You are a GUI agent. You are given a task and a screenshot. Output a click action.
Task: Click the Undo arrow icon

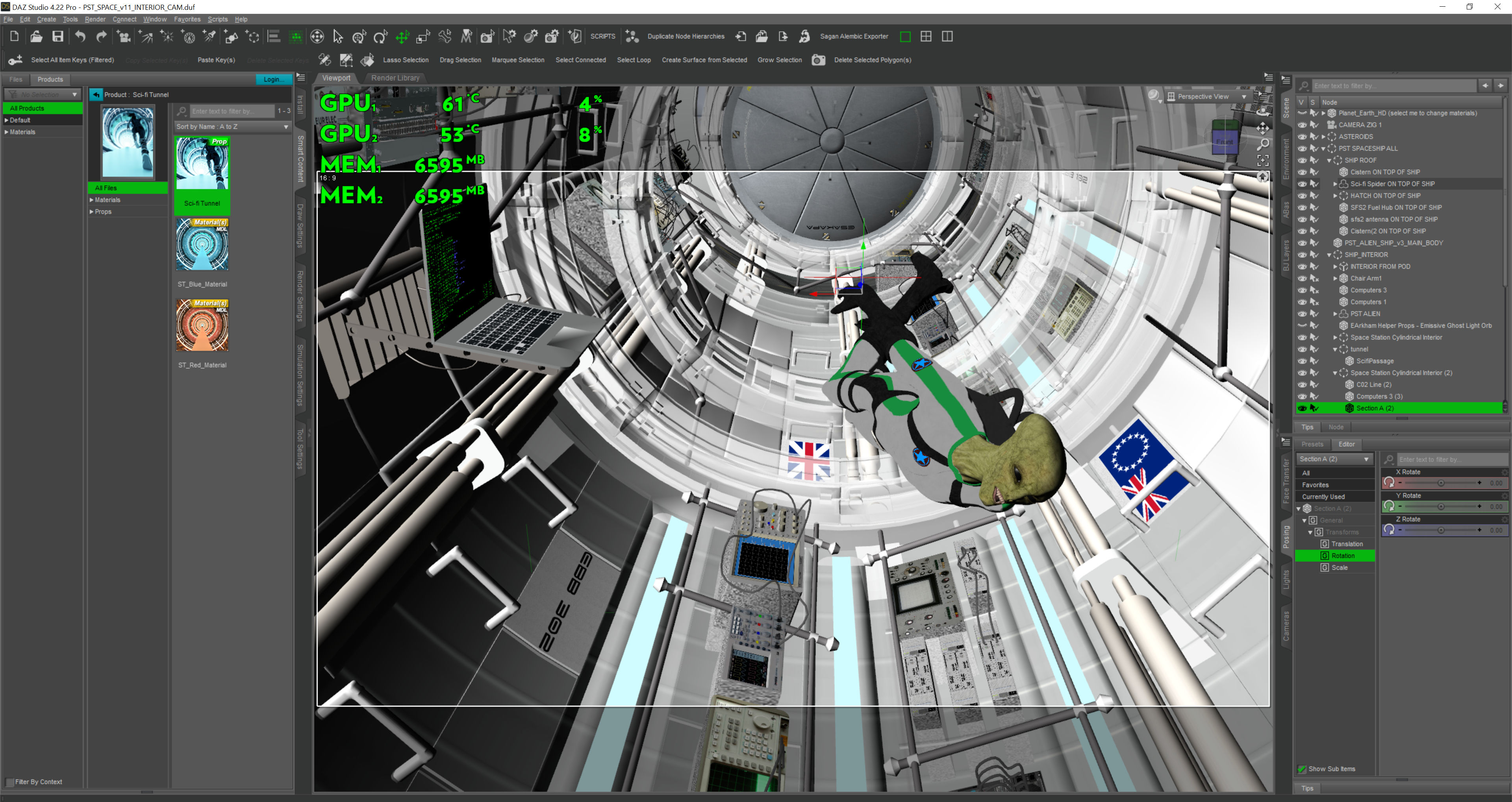pos(80,36)
